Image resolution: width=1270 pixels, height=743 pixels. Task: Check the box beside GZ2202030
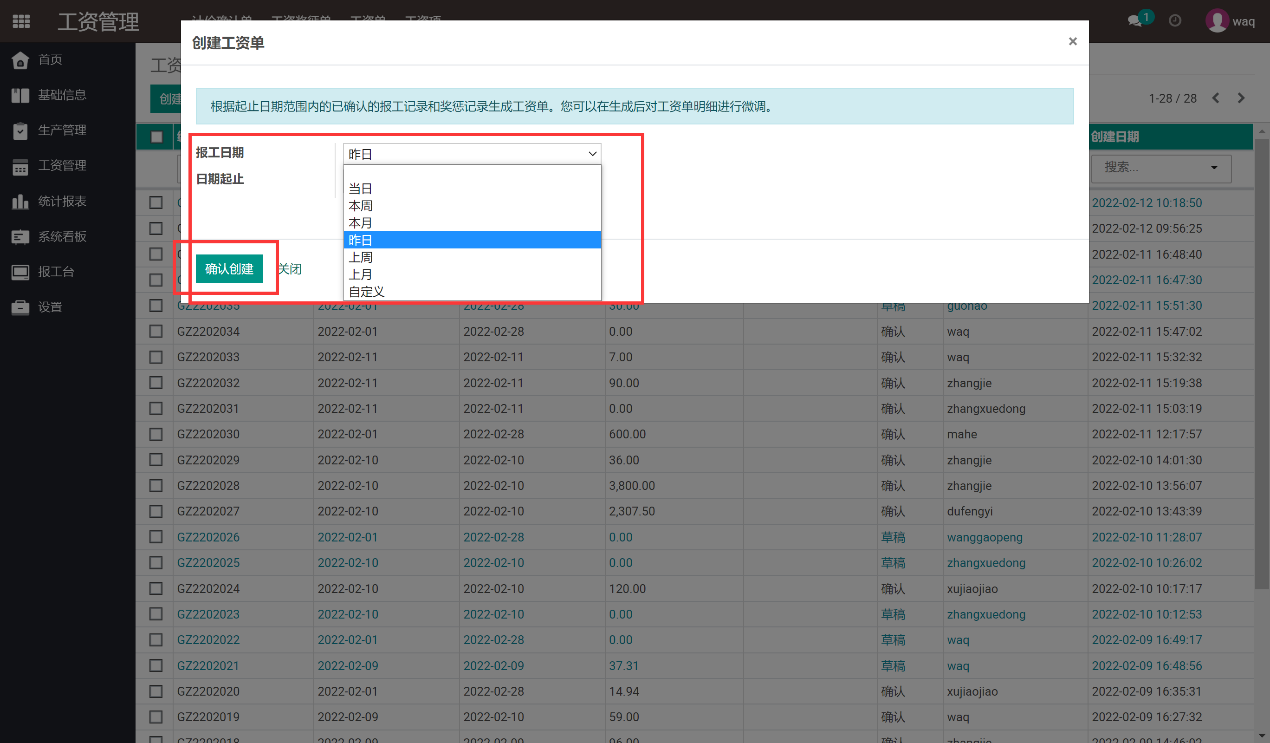pos(156,434)
